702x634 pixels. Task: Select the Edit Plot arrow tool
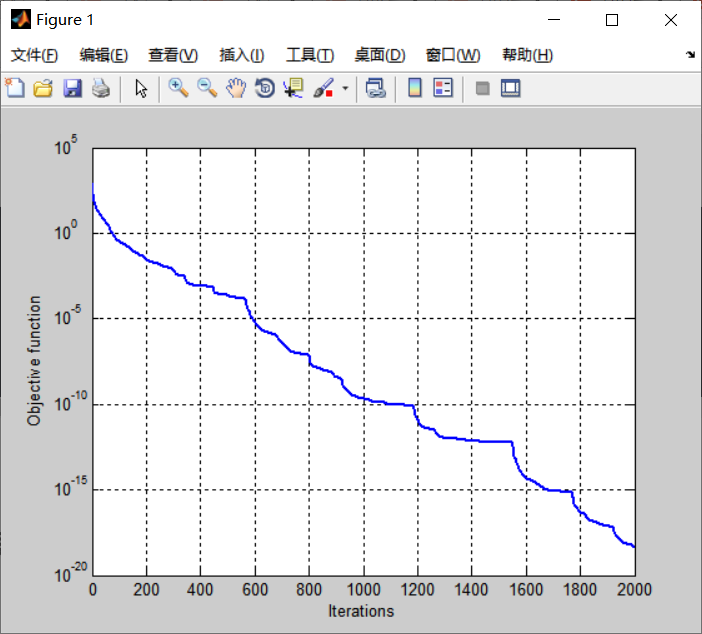tap(141, 88)
